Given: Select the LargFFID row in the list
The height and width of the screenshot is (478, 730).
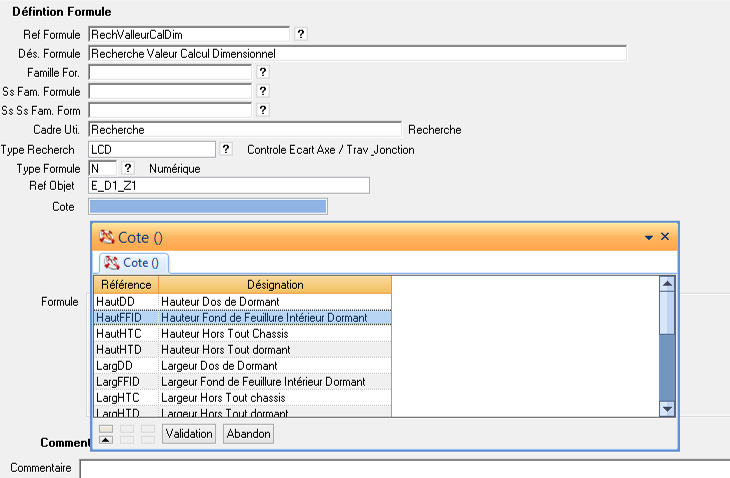Looking at the screenshot, I should (x=240, y=382).
